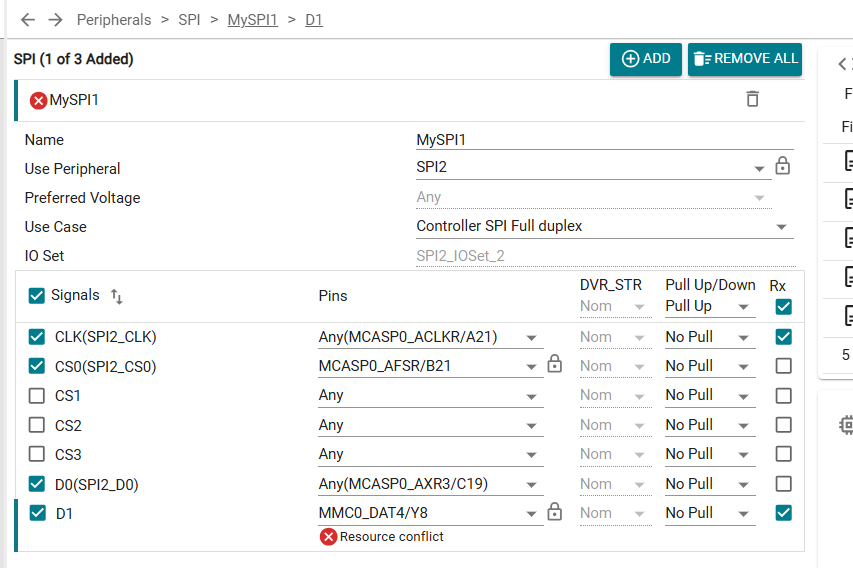Image resolution: width=853 pixels, height=568 pixels.
Task: Toggle the lock next to MMC0_DAT4/Y8 pin
Action: coord(554,511)
